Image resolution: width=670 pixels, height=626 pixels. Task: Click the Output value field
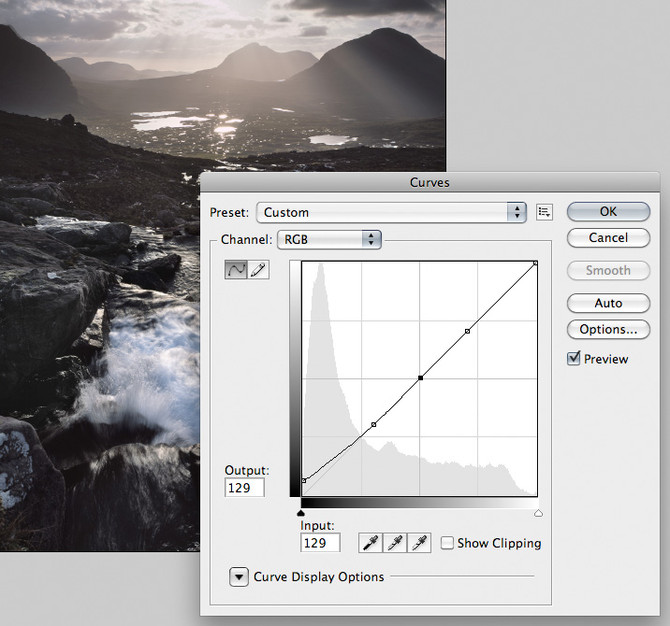click(244, 488)
